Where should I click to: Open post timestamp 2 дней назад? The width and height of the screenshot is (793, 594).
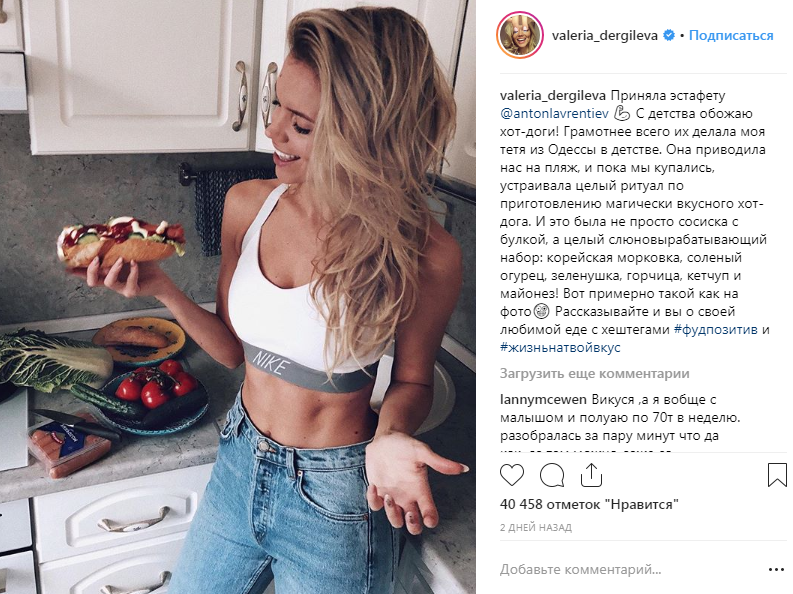(536, 527)
